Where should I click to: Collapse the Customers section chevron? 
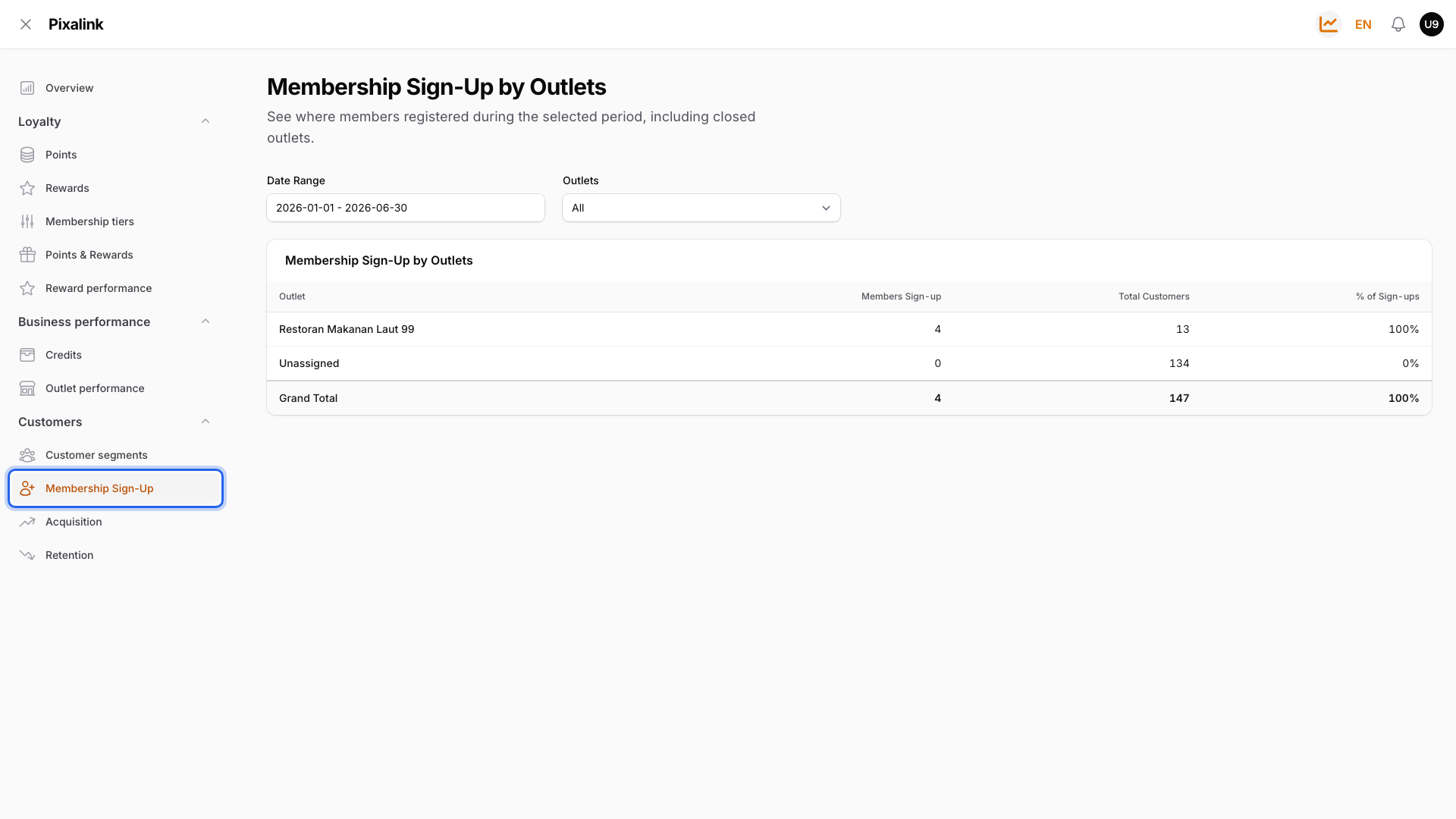click(x=206, y=422)
